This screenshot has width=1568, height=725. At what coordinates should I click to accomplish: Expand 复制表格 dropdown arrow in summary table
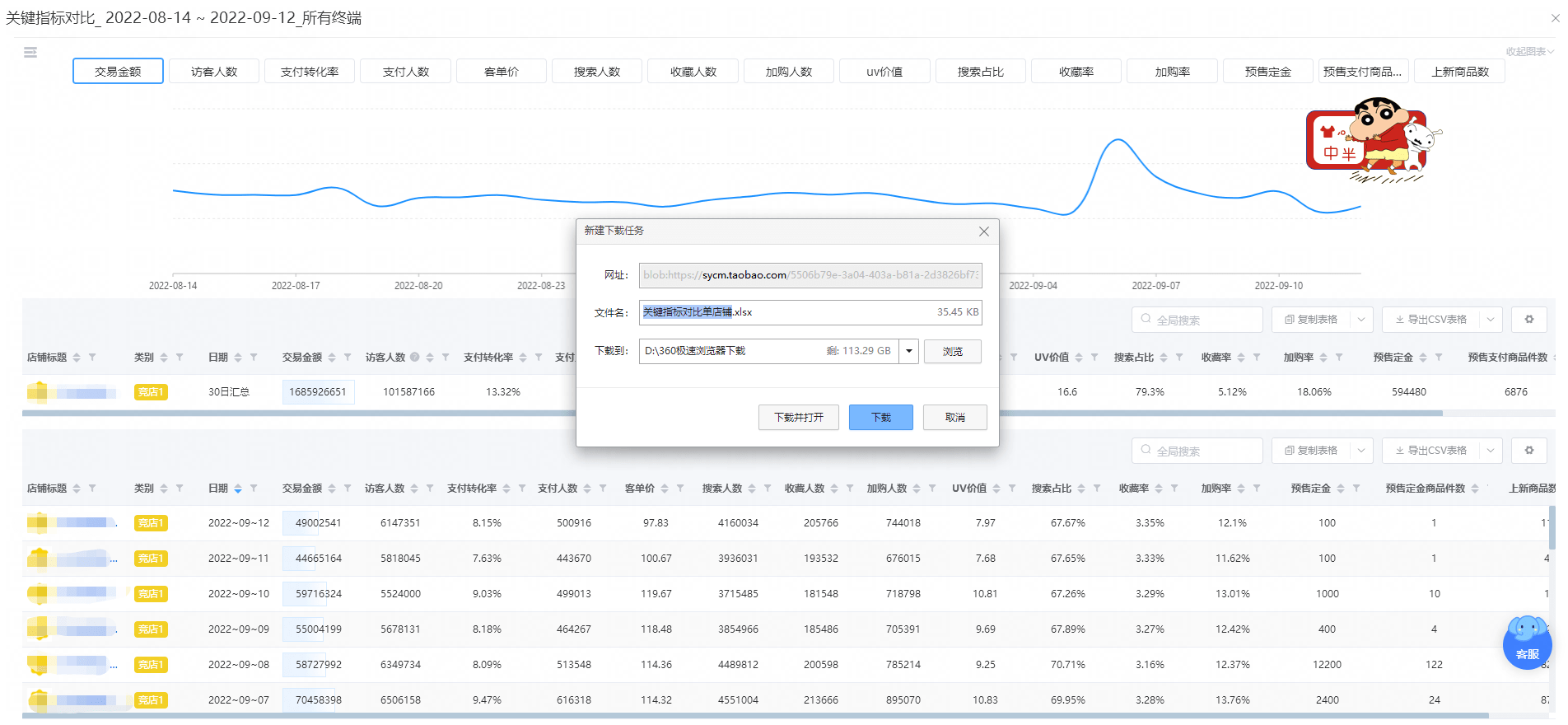click(x=1361, y=320)
